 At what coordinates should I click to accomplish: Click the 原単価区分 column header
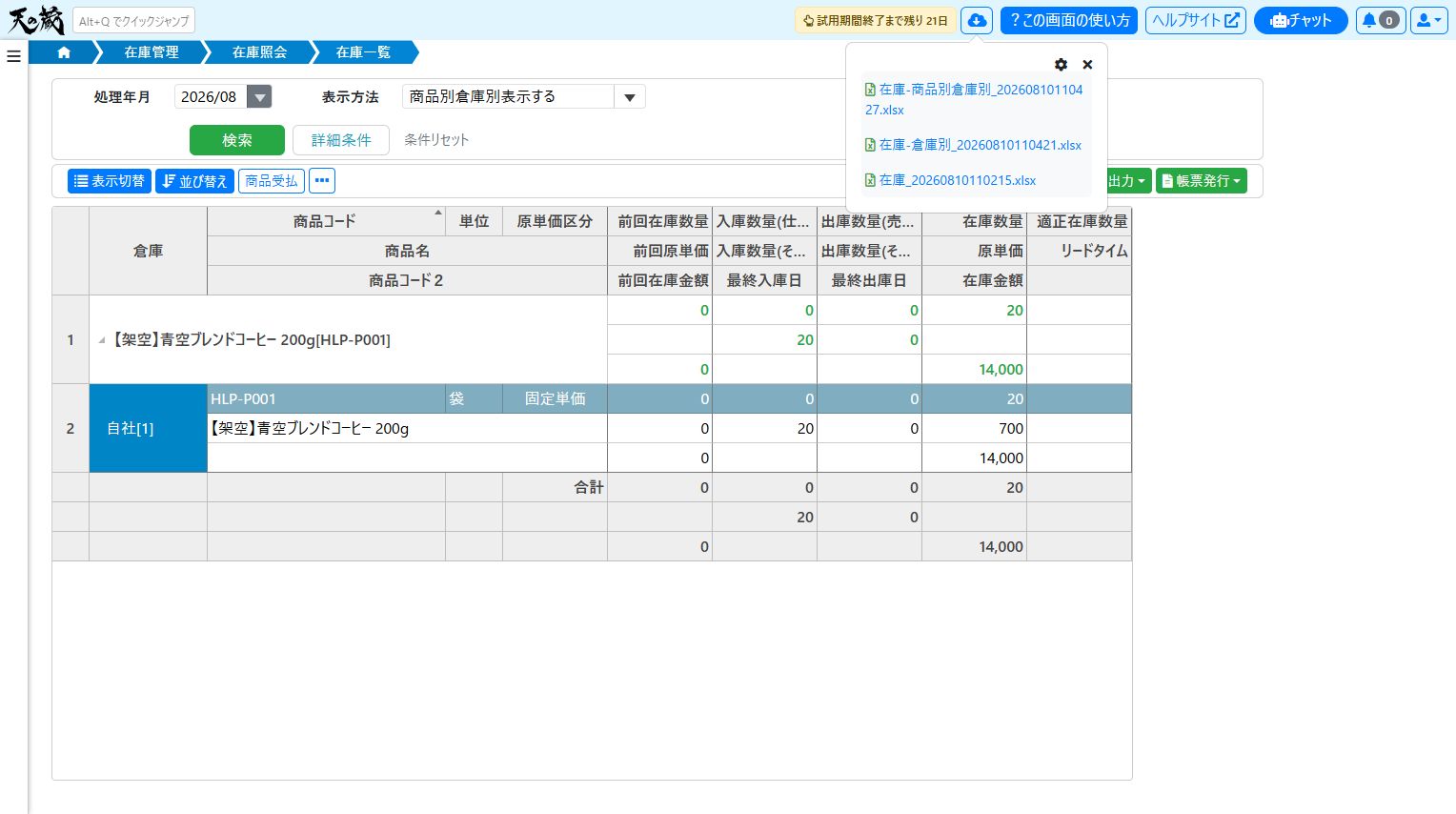click(555, 221)
